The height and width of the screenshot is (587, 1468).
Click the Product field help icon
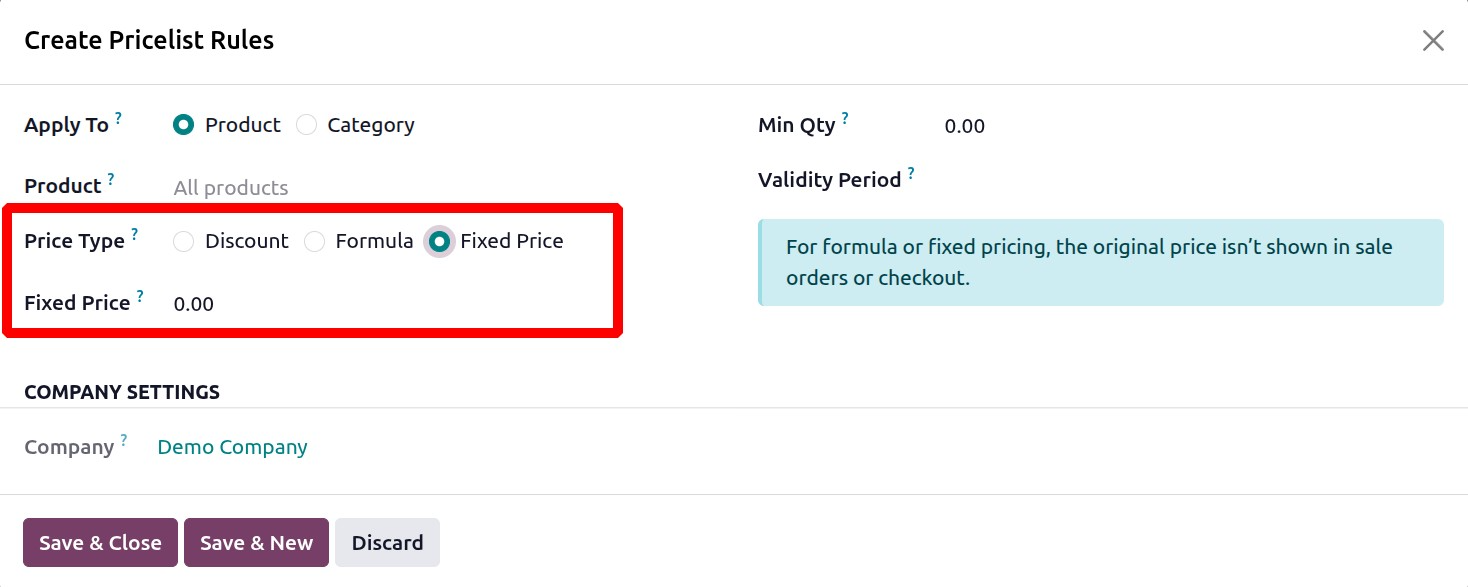click(111, 180)
